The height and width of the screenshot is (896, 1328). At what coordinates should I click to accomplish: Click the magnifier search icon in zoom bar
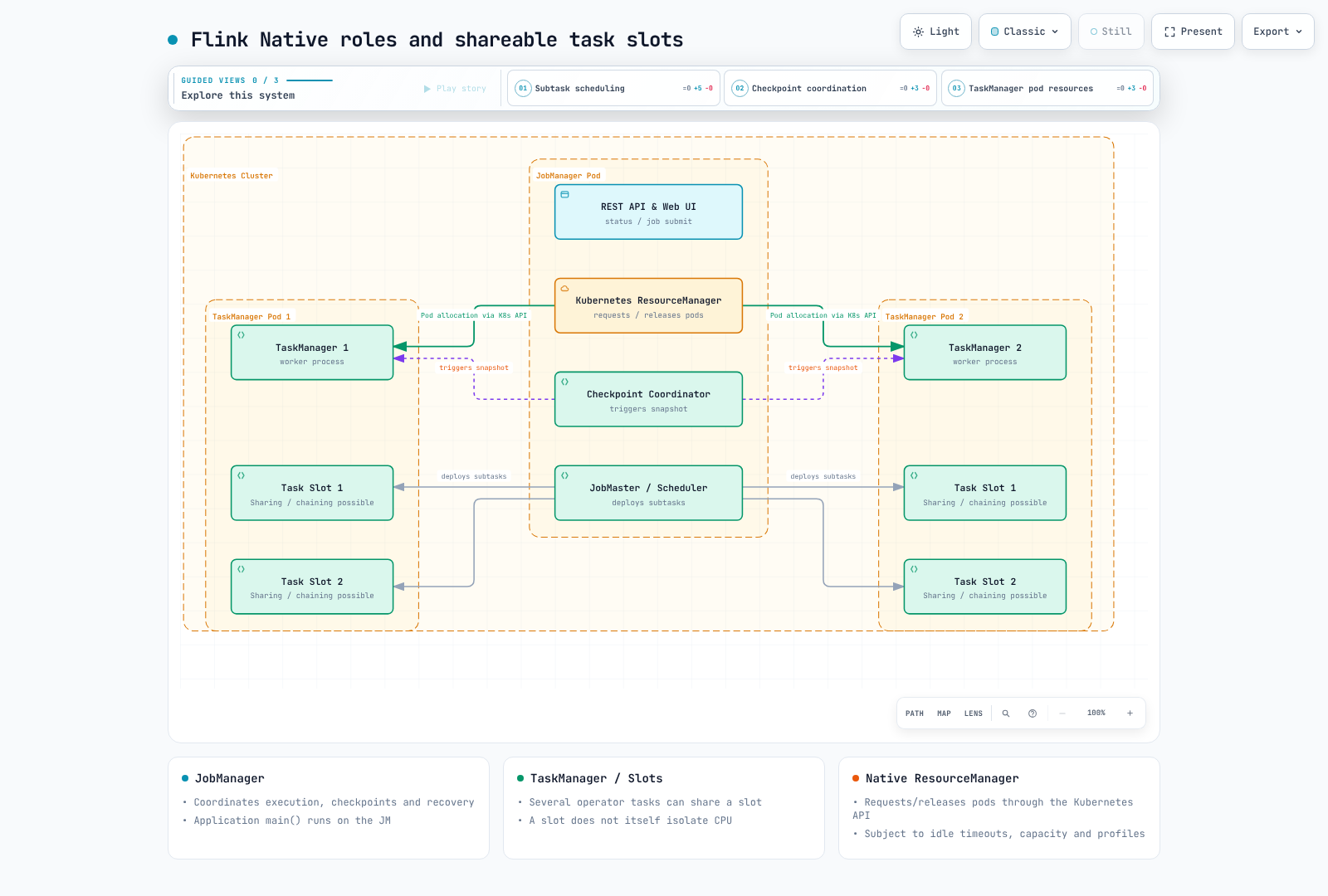(x=1006, y=713)
